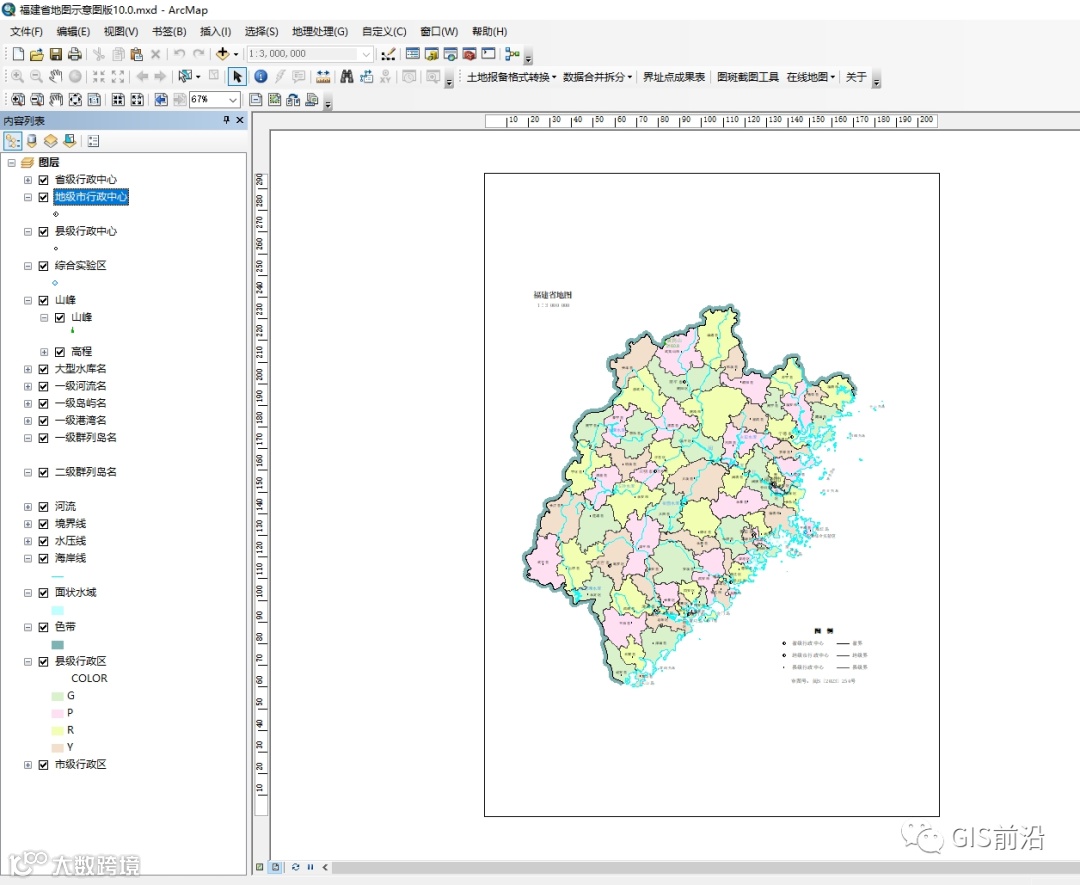The height and width of the screenshot is (885, 1080).
Task: Toggle visibility of 县级行政中心 layer
Action: point(43,231)
